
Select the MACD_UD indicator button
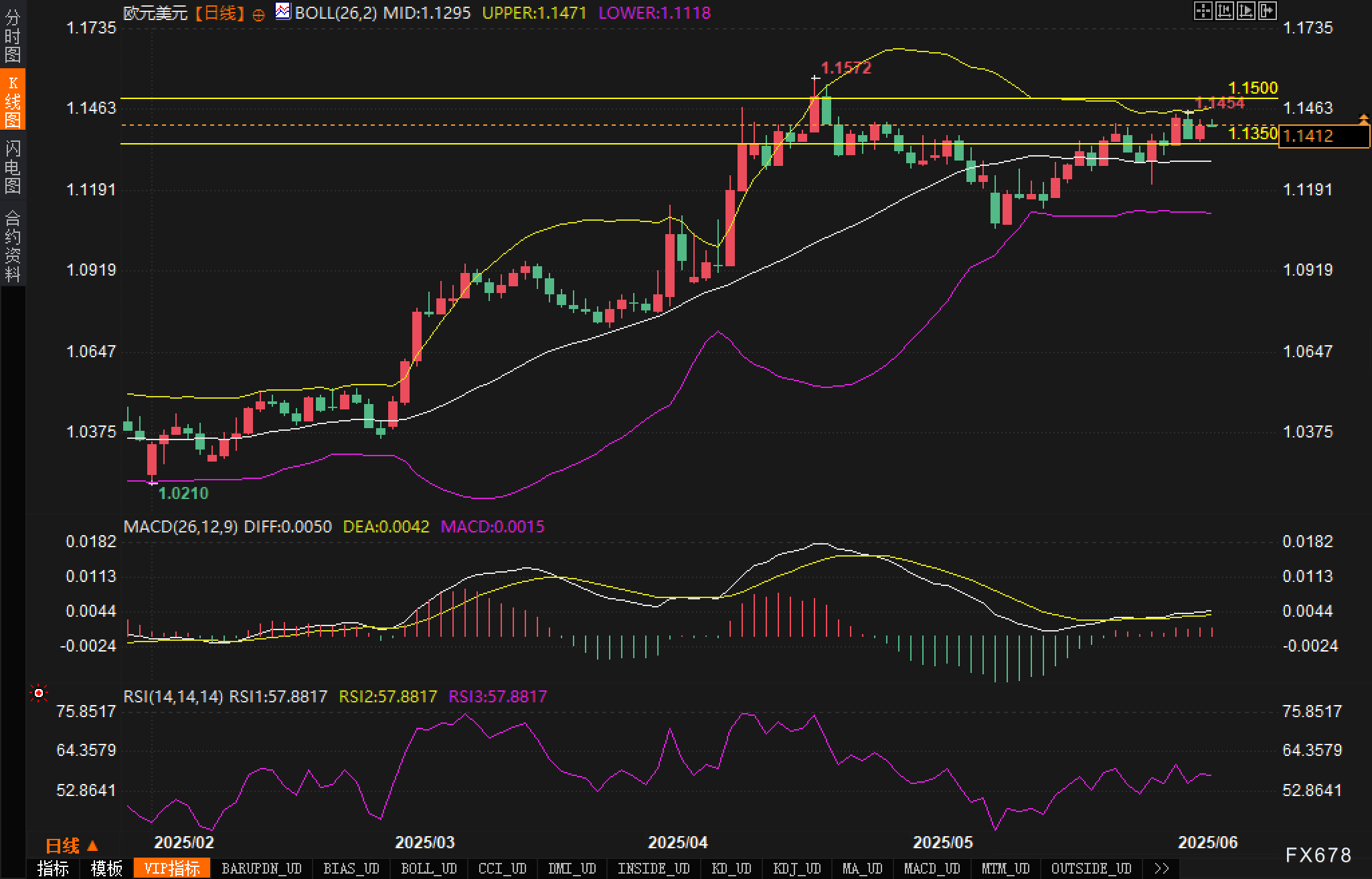(932, 868)
